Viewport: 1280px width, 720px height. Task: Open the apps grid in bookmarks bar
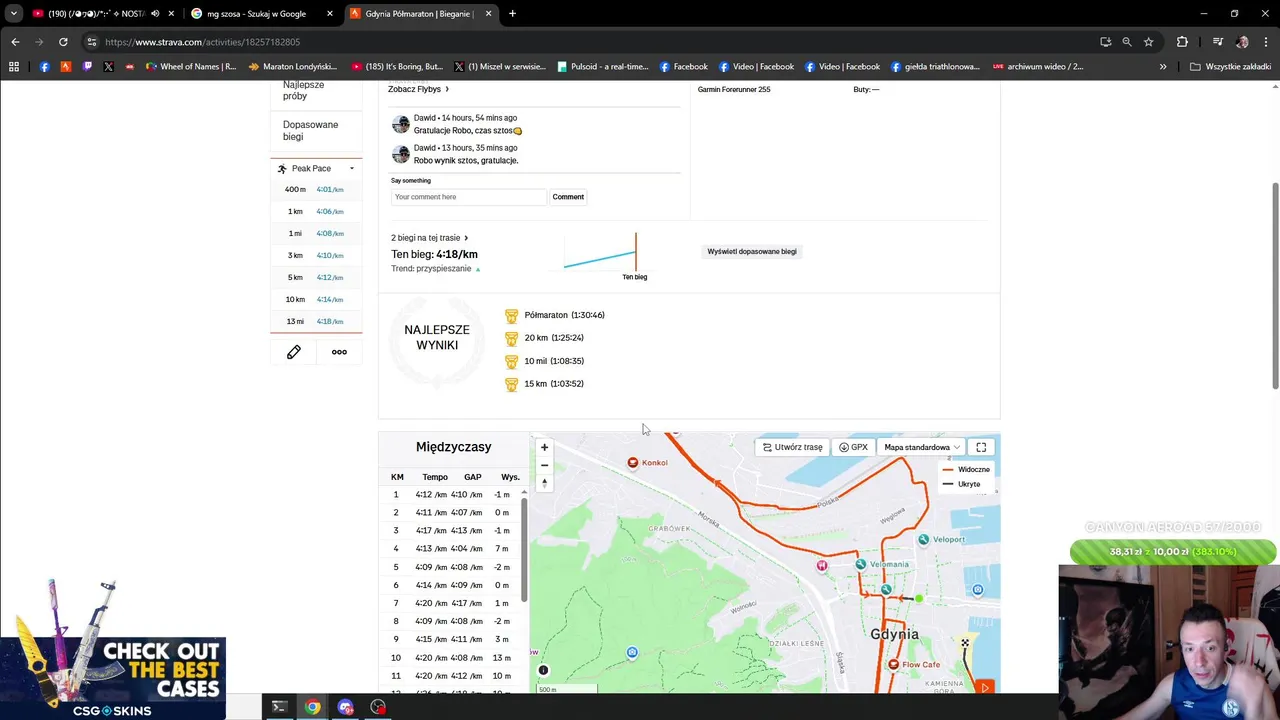pyautogui.click(x=14, y=67)
